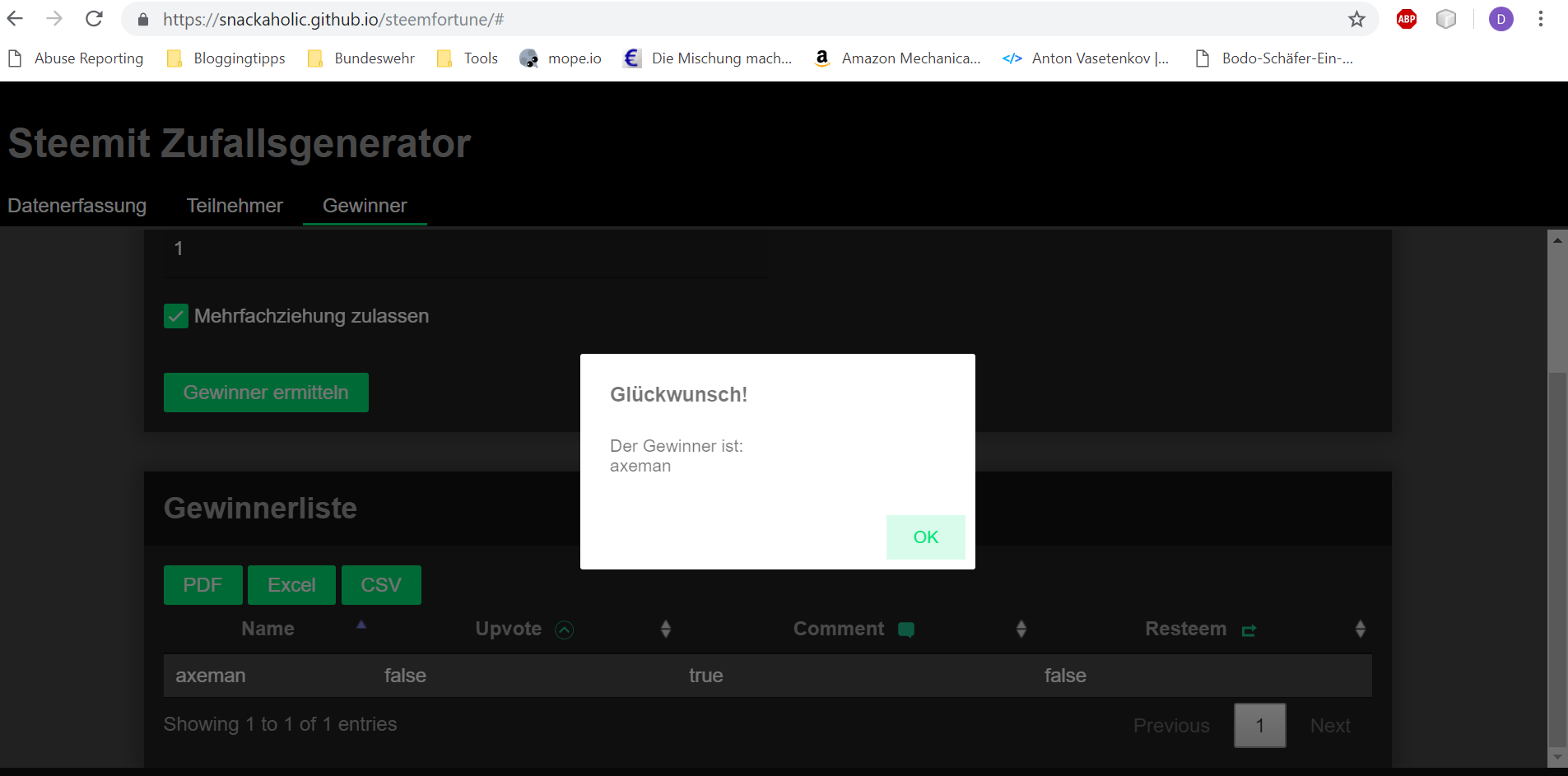The image size is (1568, 776).
Task: Click the Gewinnerliste section heading
Action: 260,509
